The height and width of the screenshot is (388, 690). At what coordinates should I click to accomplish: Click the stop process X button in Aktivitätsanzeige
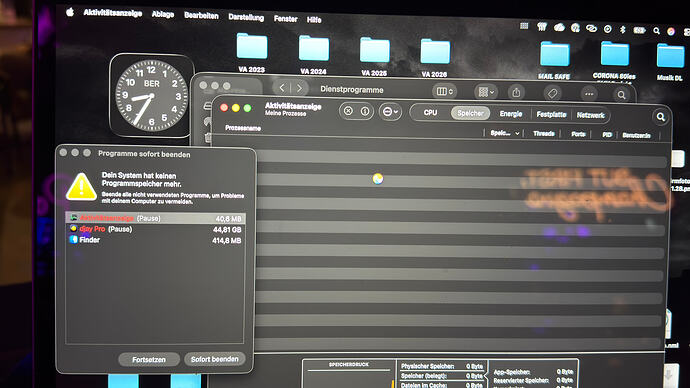[348, 111]
